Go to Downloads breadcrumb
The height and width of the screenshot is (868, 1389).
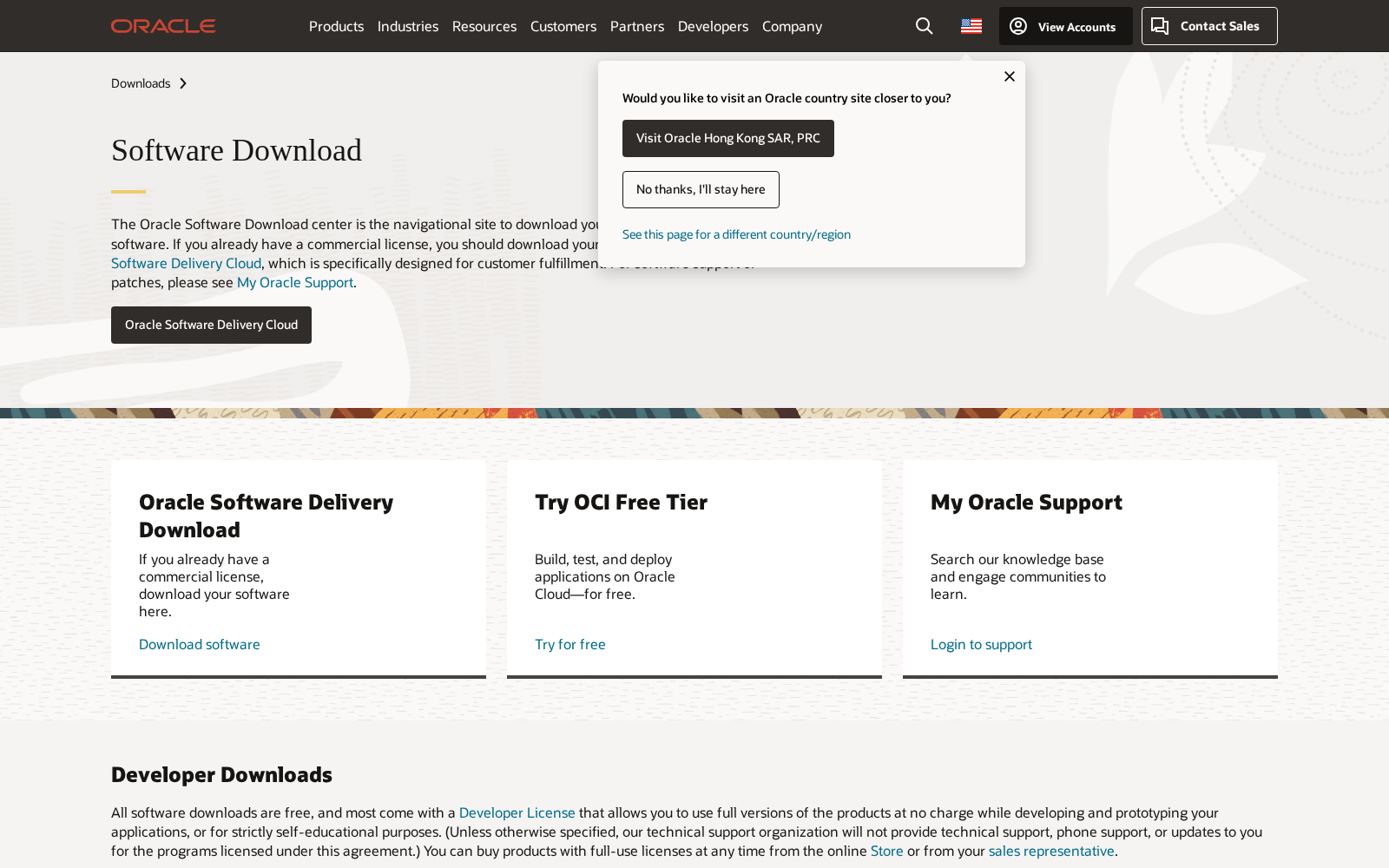click(141, 83)
